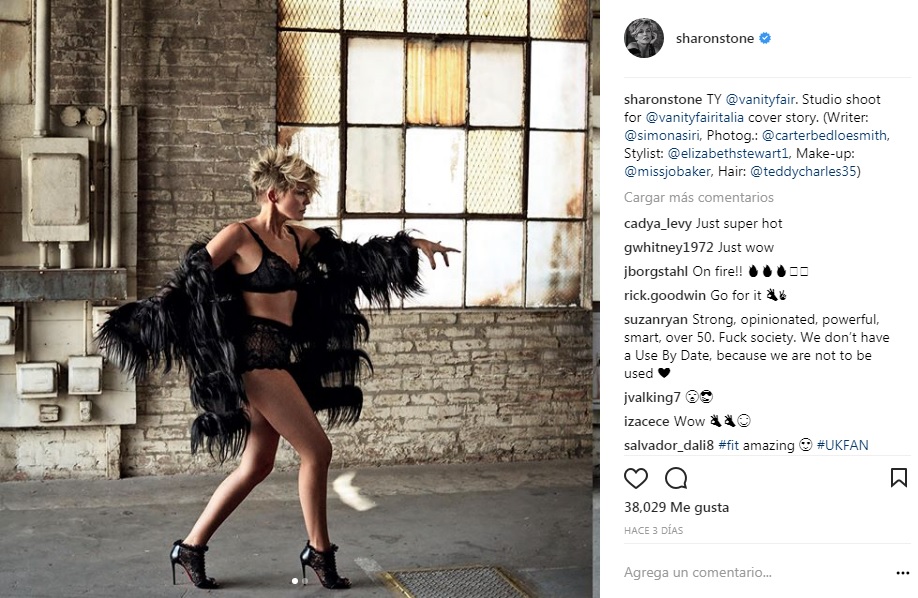Expand Cargar más comentarios

coord(698,197)
